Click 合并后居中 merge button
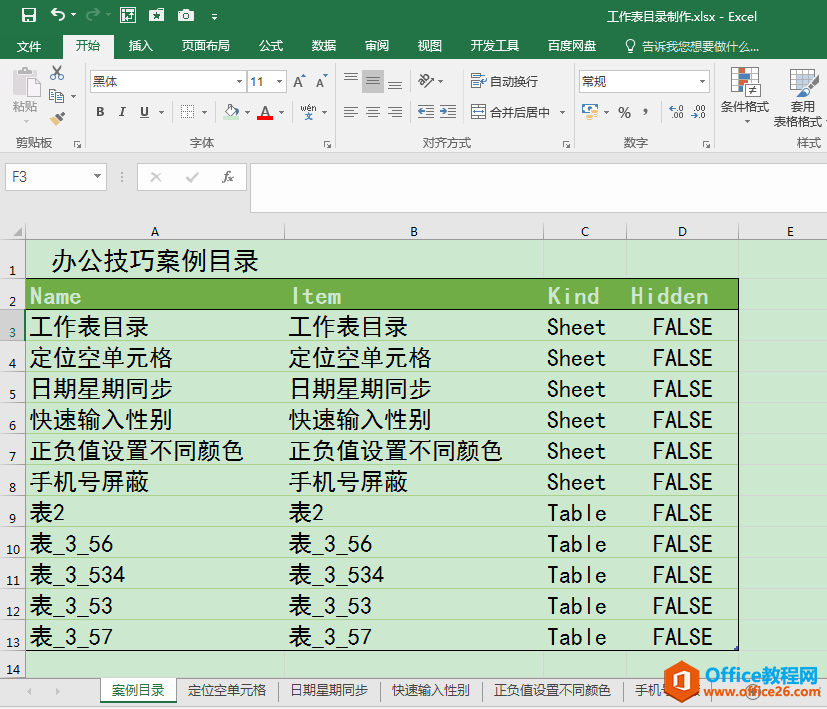Image resolution: width=827 pixels, height=709 pixels. coord(511,112)
